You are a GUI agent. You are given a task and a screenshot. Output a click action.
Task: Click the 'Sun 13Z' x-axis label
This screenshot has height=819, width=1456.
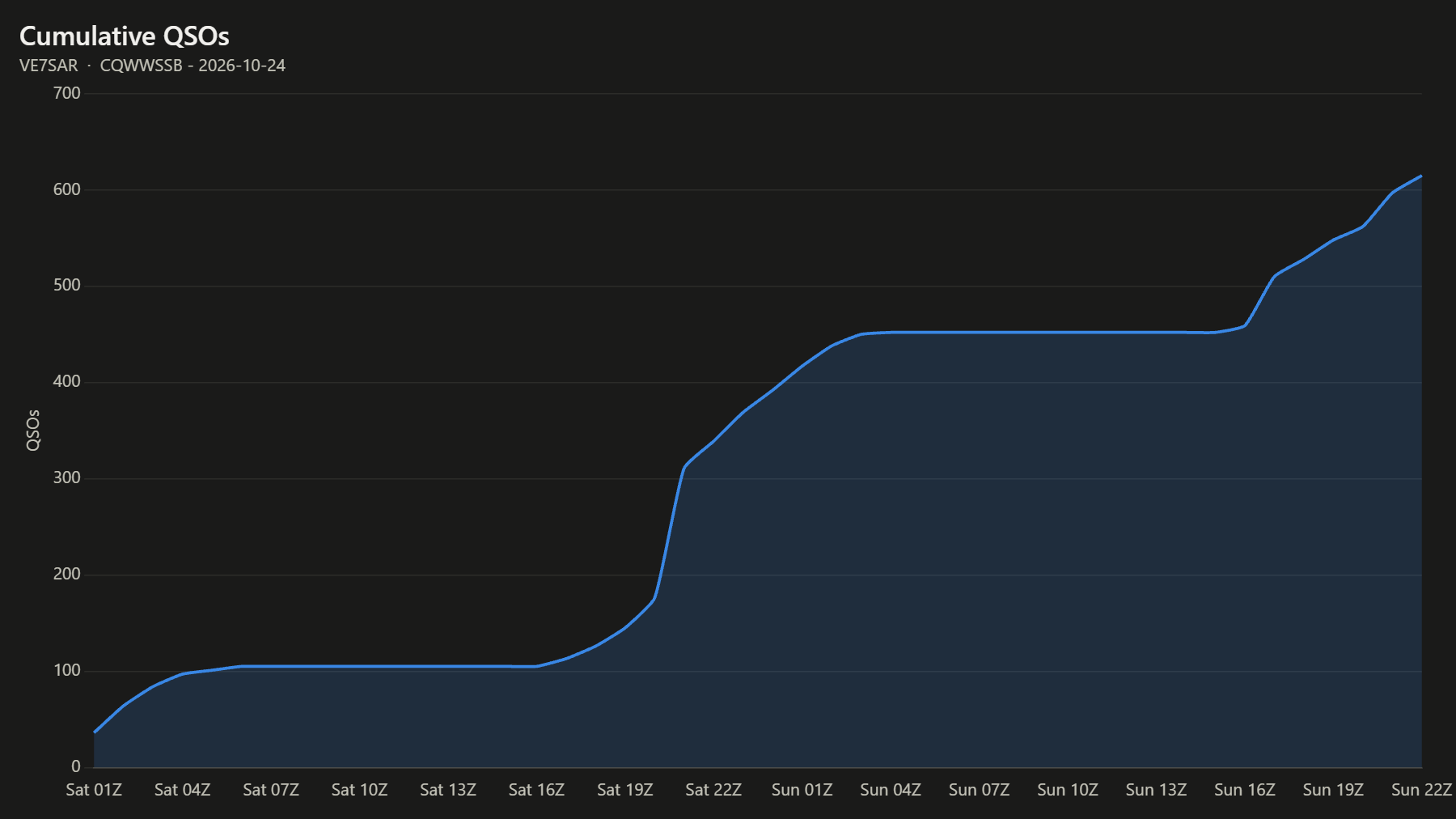(1157, 790)
